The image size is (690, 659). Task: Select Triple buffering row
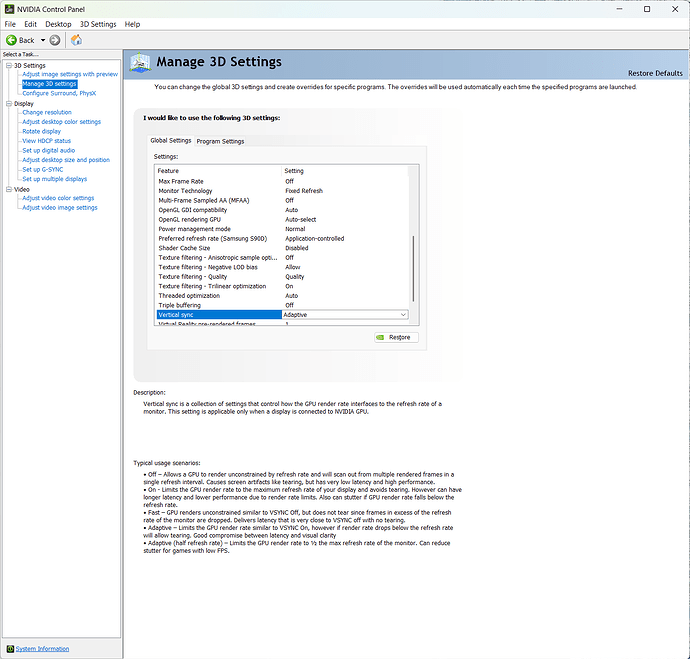pos(282,305)
